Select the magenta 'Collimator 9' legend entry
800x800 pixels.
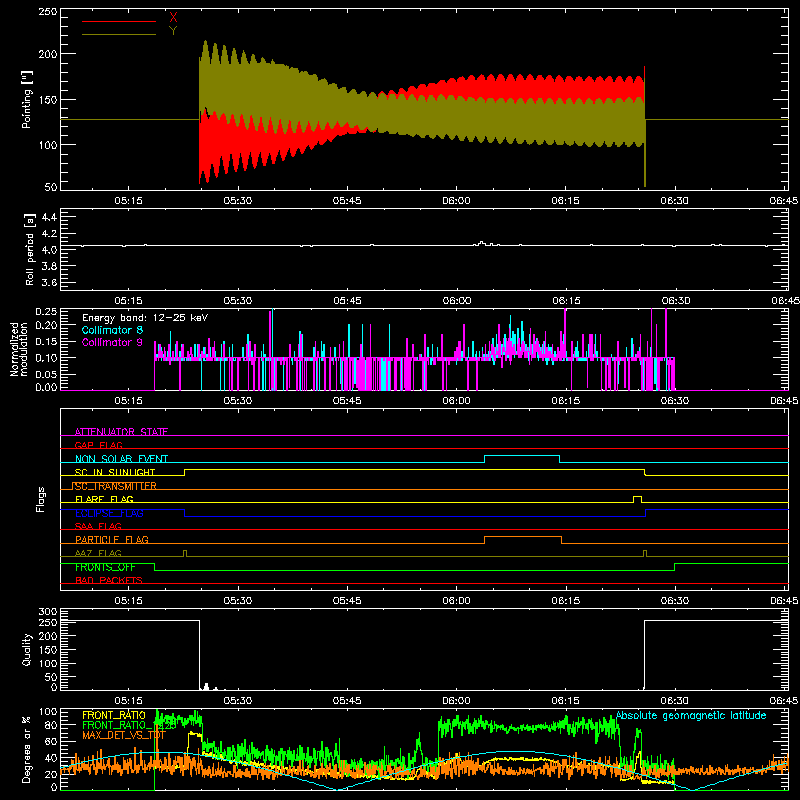[112, 342]
